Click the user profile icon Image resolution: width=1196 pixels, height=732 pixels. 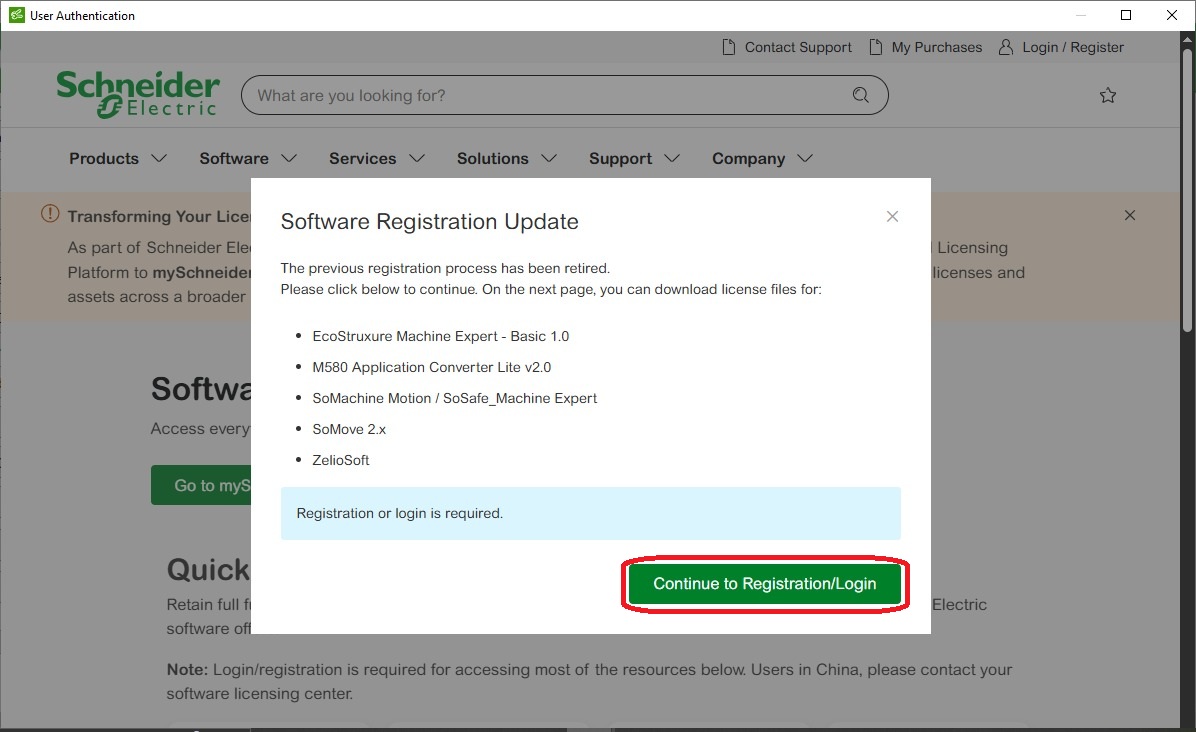click(x=1006, y=47)
